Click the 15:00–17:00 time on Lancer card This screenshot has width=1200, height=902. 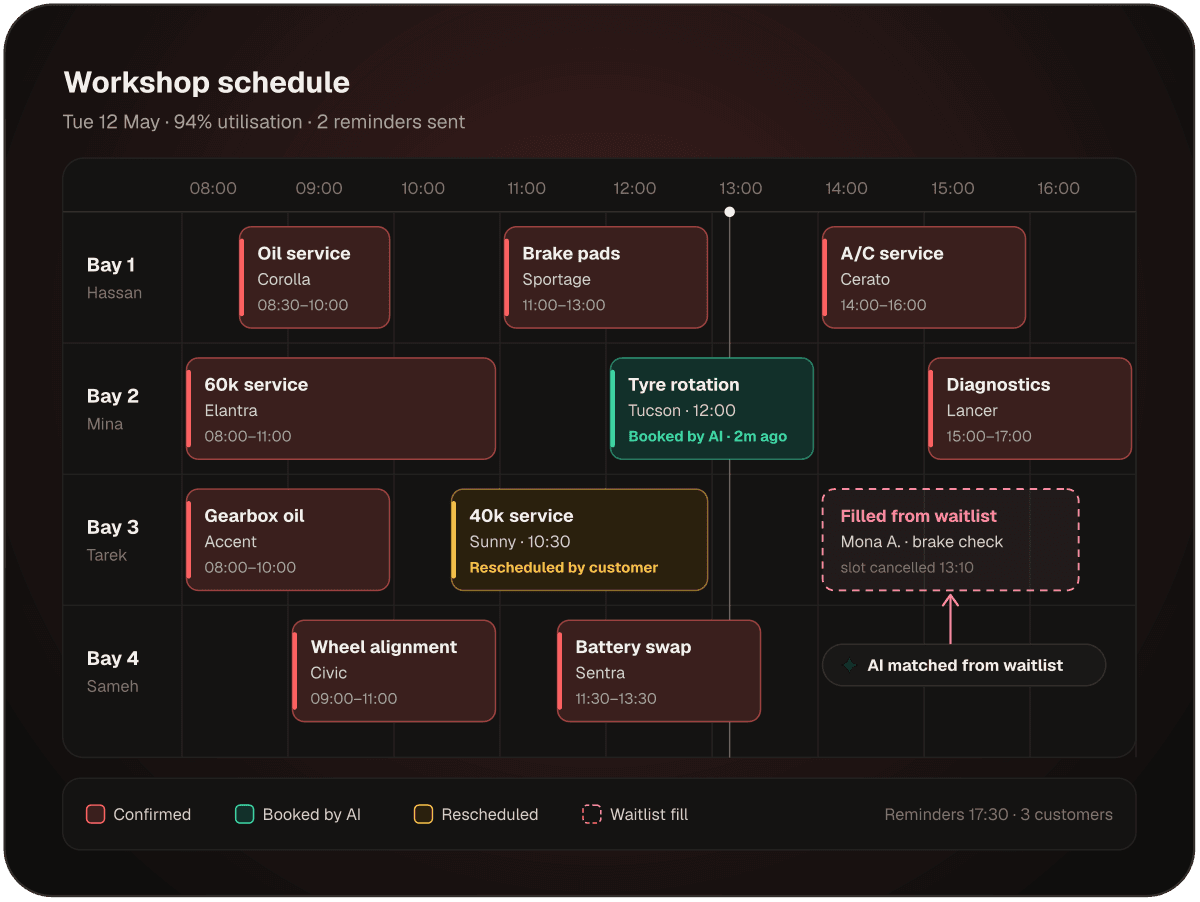[x=989, y=436]
